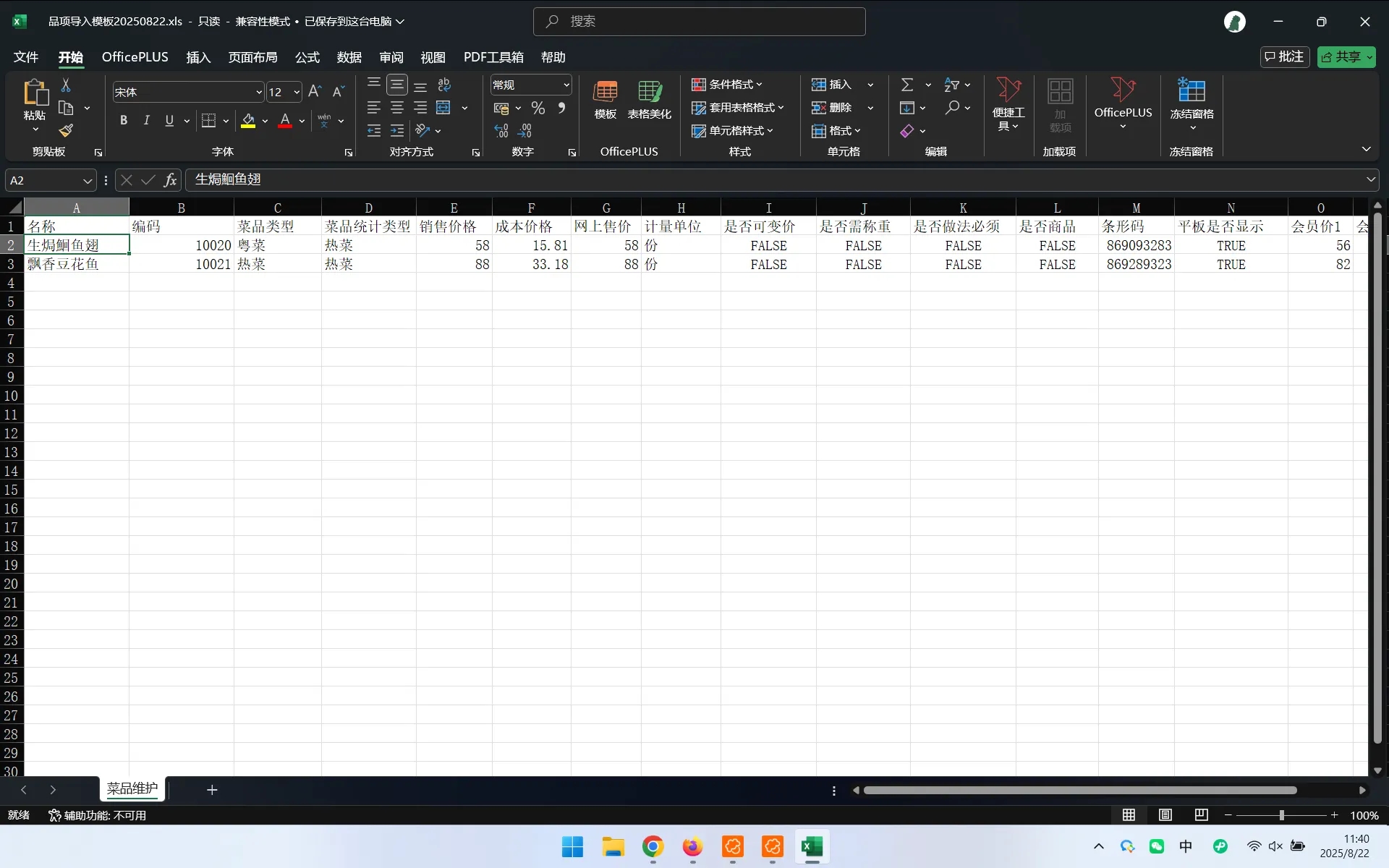Image resolution: width=1389 pixels, height=868 pixels.
Task: Toggle italic formatting
Action: point(146,121)
